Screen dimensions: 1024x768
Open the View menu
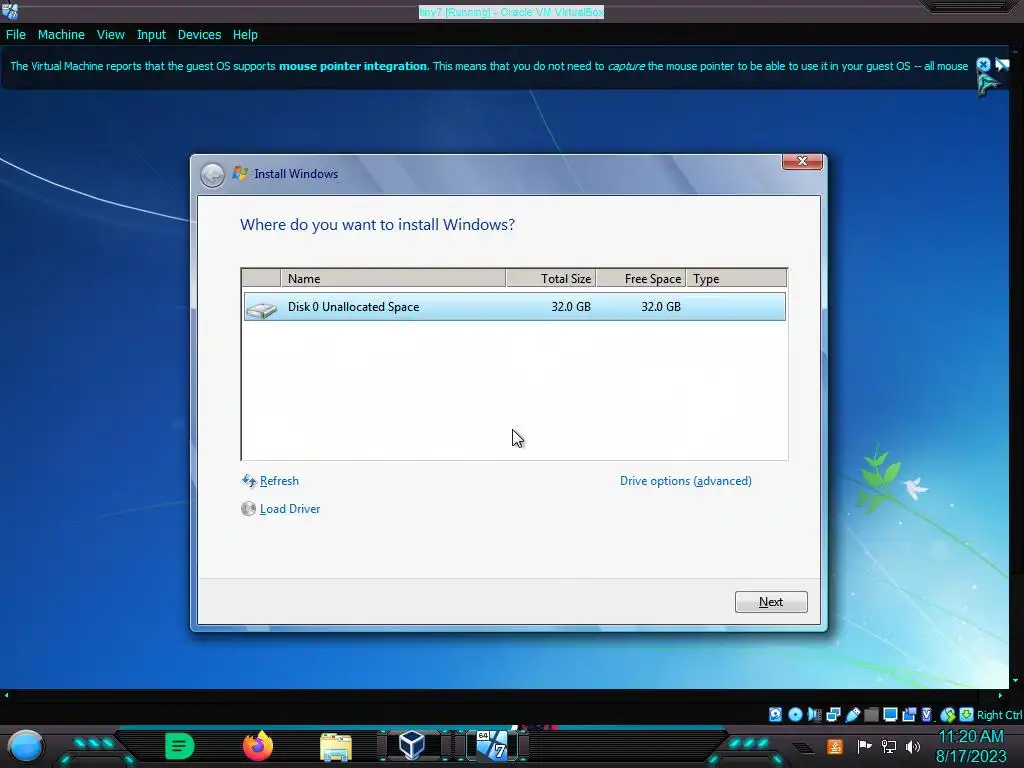(110, 35)
